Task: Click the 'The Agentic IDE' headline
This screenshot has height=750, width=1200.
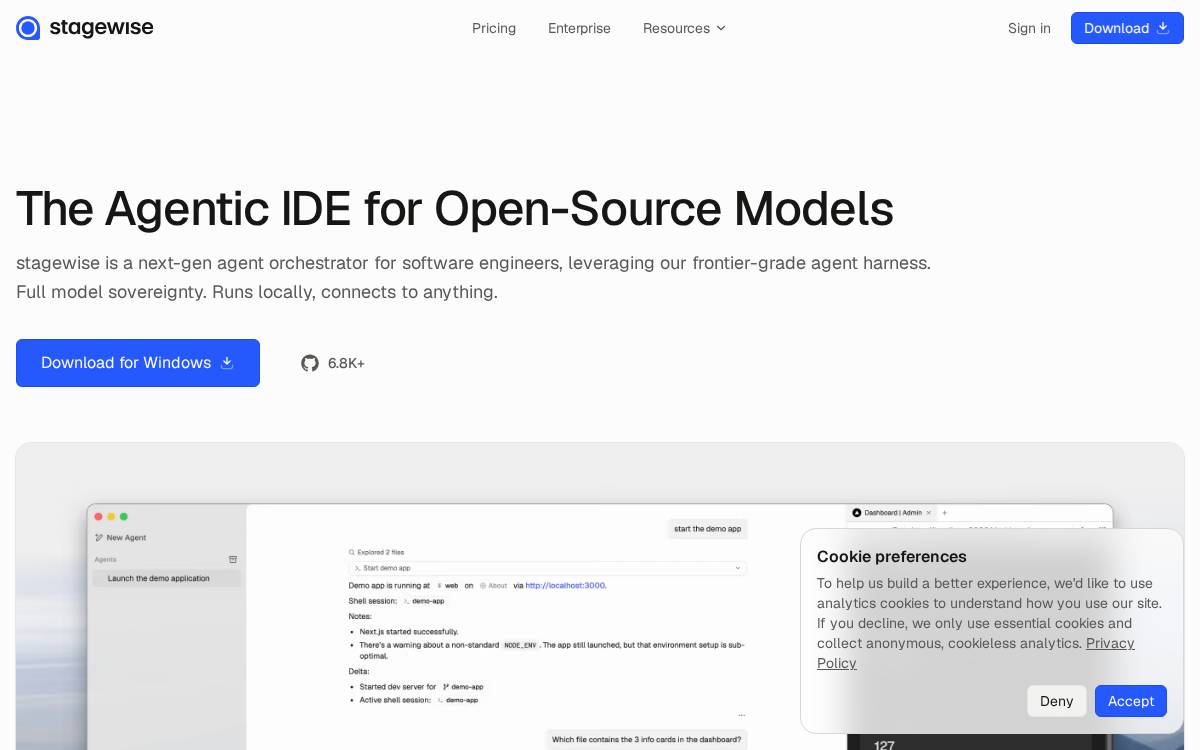Action: point(455,208)
